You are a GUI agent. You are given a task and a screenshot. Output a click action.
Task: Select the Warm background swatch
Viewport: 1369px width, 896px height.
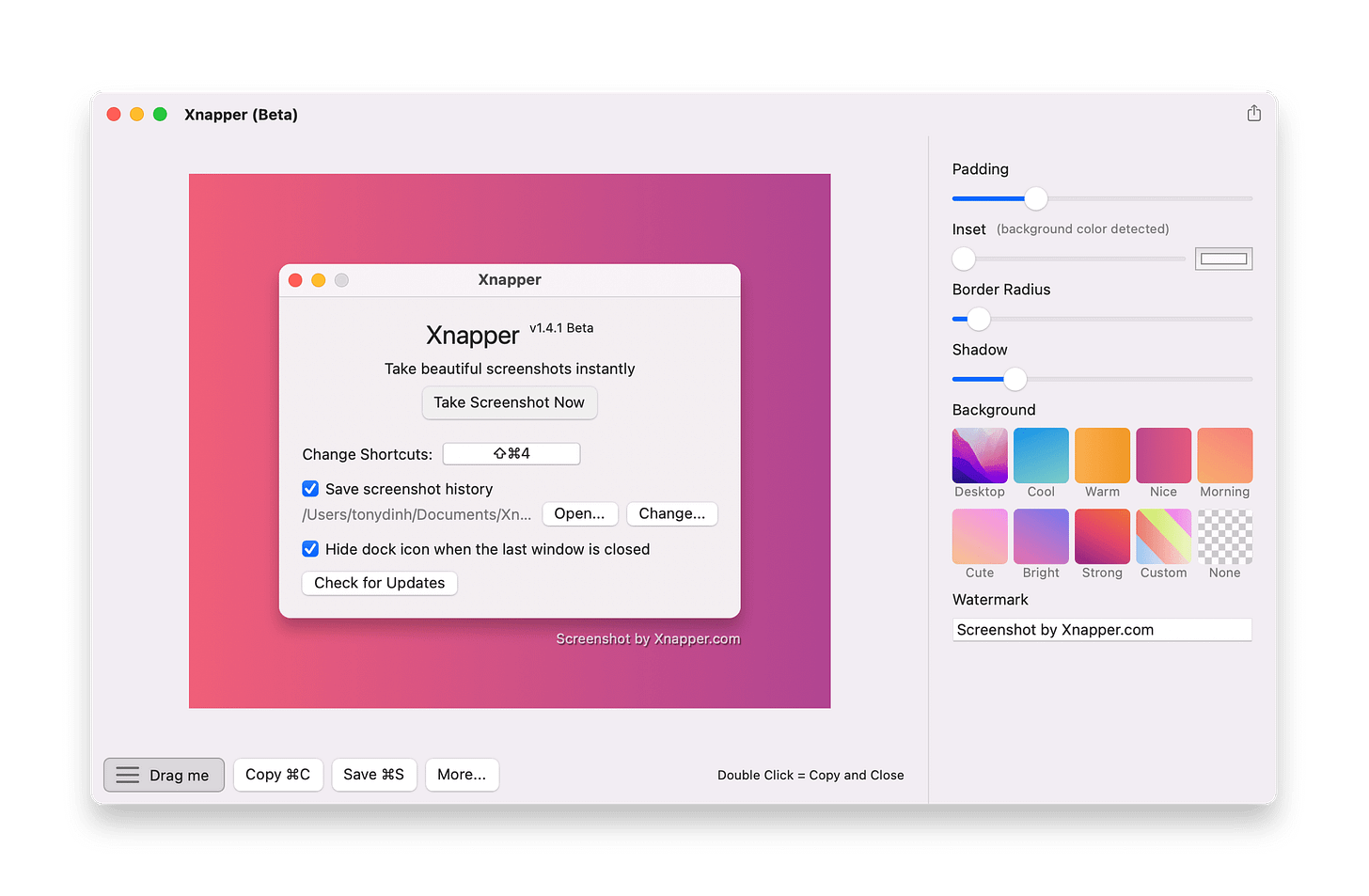1102,455
